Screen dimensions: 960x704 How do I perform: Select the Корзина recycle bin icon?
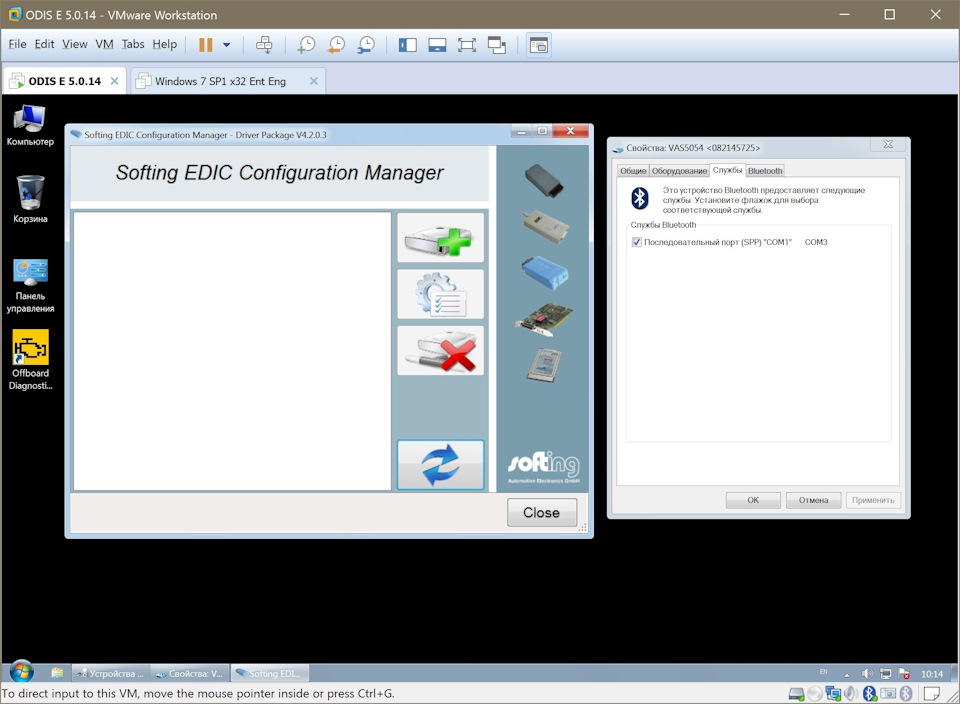pyautogui.click(x=30, y=200)
